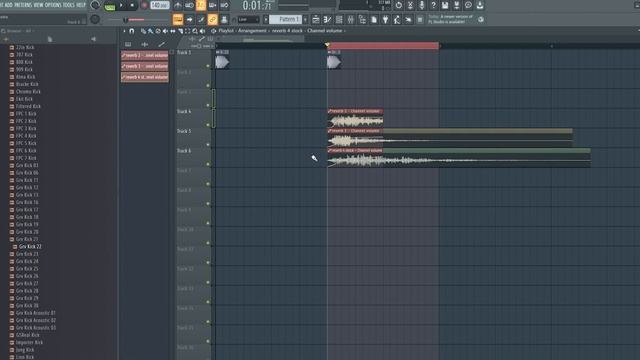Toggle the green Pat/Song mode switch
The image size is (640, 360).
click(x=109, y=6)
